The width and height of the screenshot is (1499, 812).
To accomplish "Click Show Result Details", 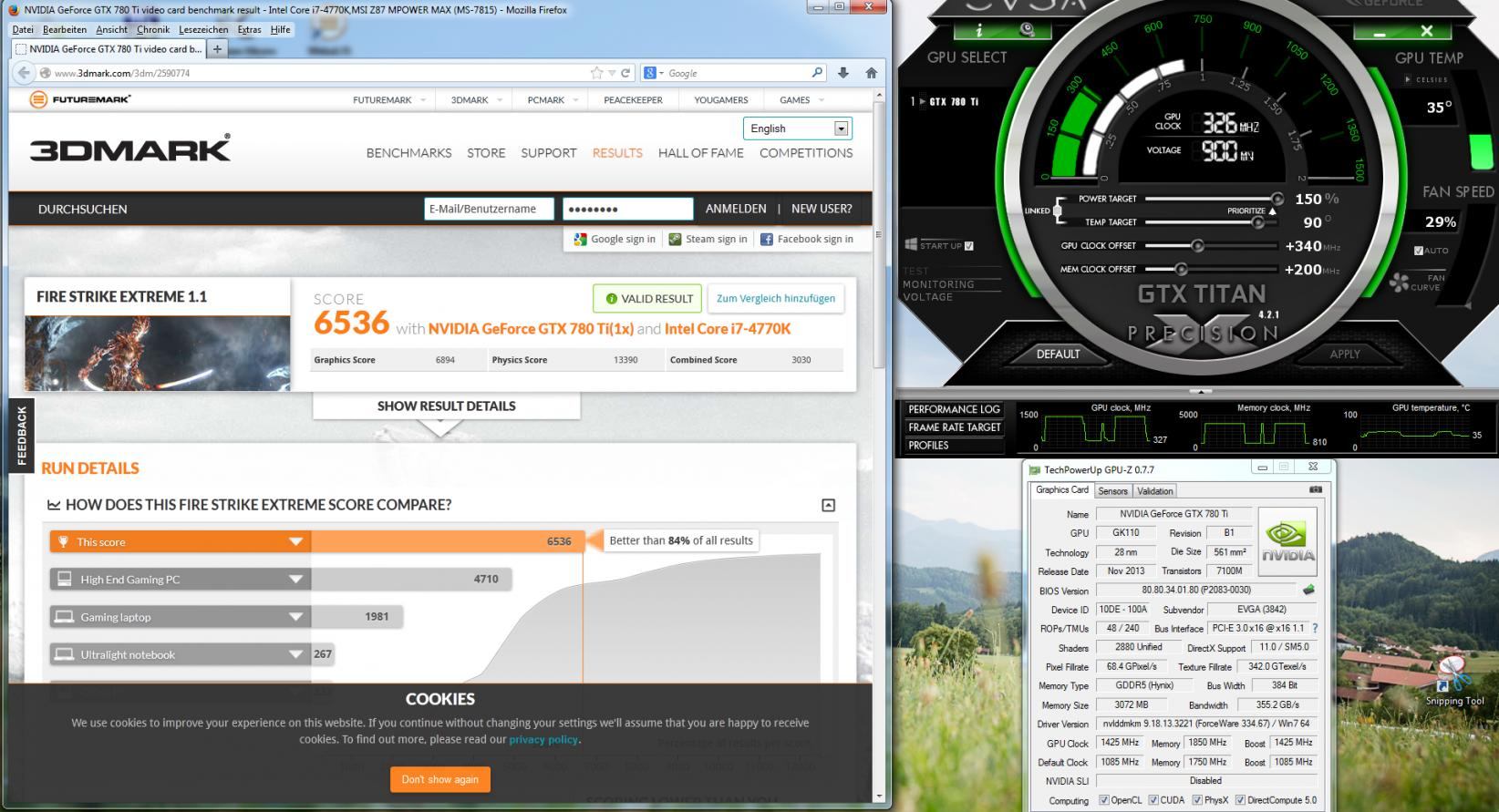I will 447,406.
